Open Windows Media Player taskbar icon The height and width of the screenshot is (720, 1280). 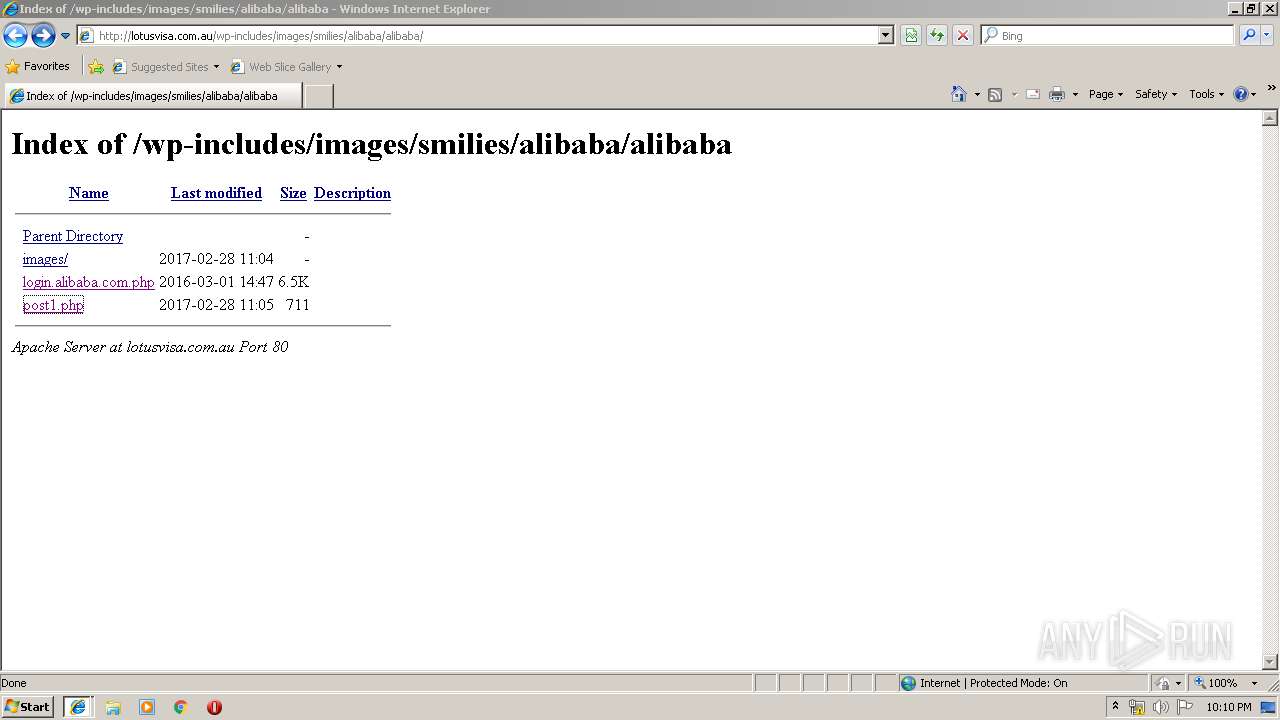point(147,707)
